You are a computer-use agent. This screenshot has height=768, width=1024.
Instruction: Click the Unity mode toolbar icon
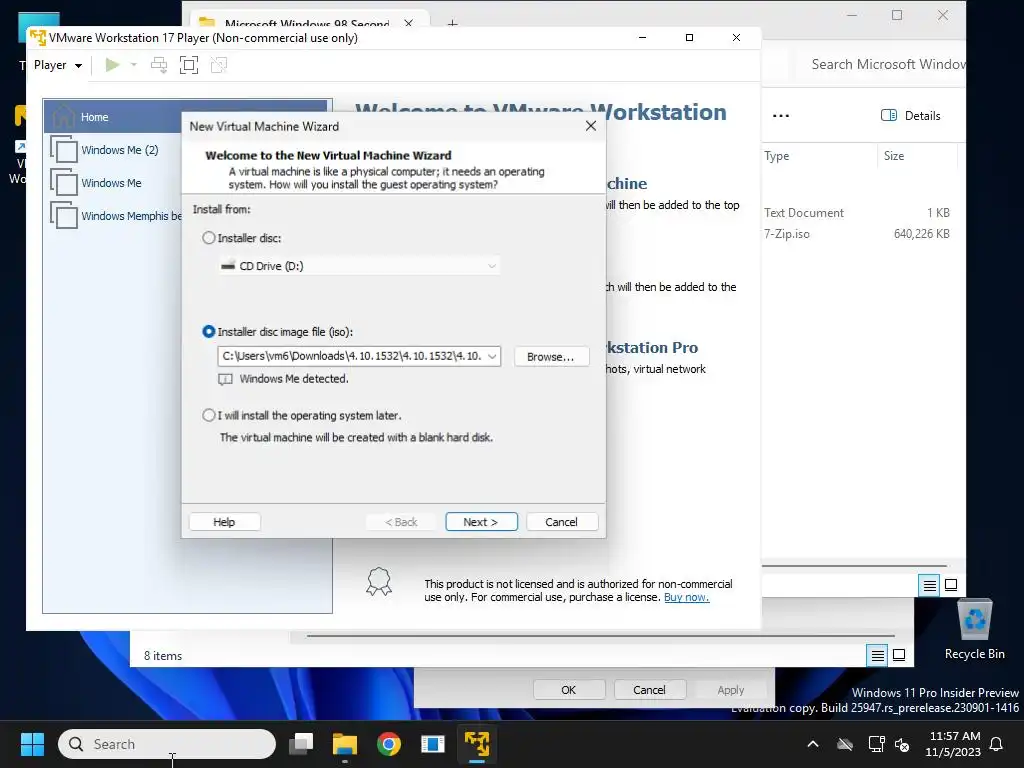click(x=219, y=65)
